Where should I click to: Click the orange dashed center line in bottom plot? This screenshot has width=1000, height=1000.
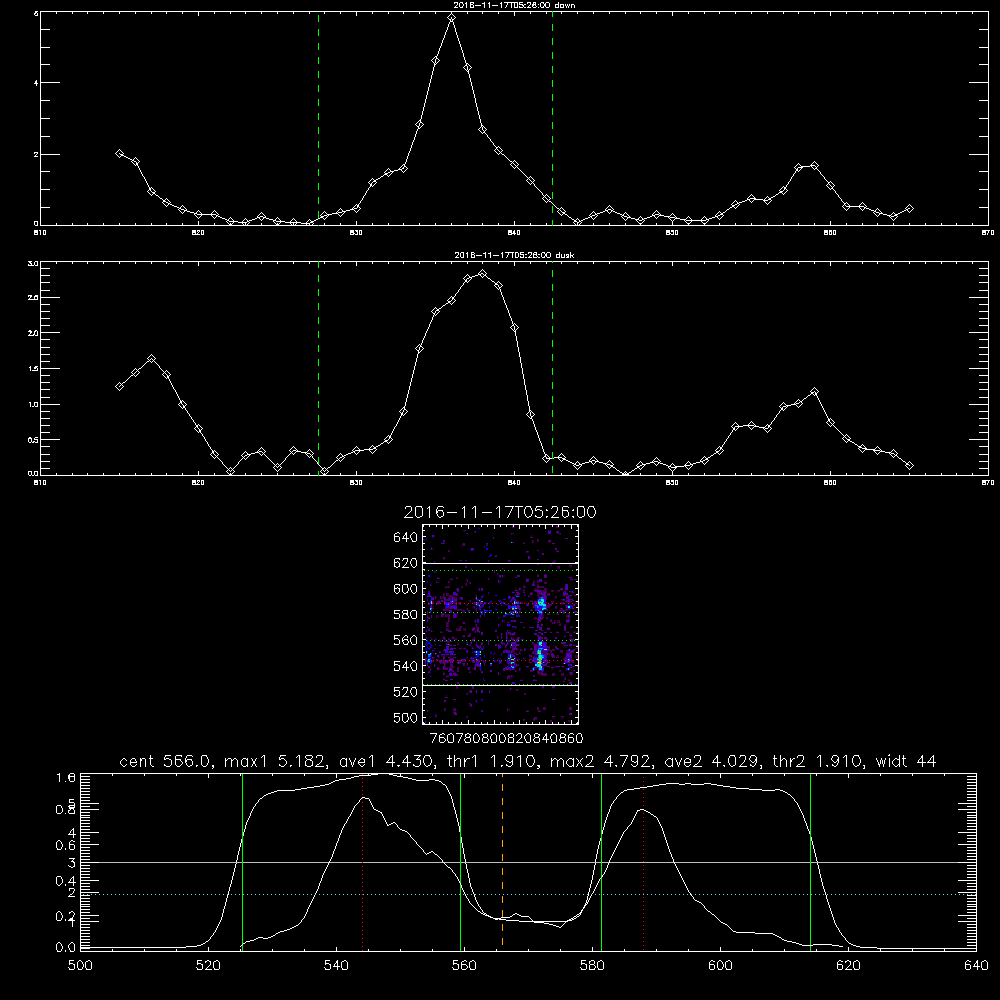[503, 860]
